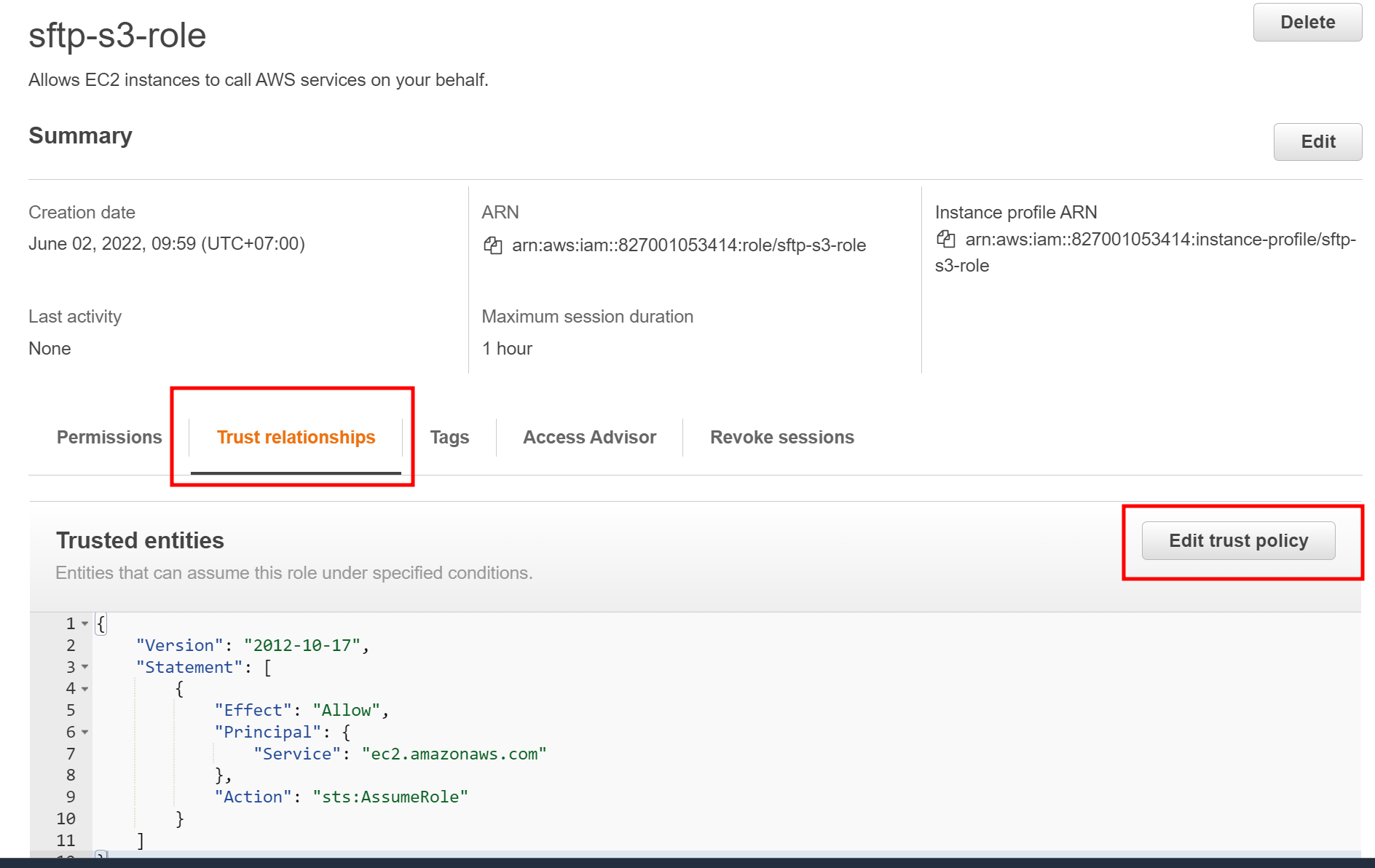Click the "2012-10-17" version value
The height and width of the screenshot is (868, 1375).
point(302,645)
